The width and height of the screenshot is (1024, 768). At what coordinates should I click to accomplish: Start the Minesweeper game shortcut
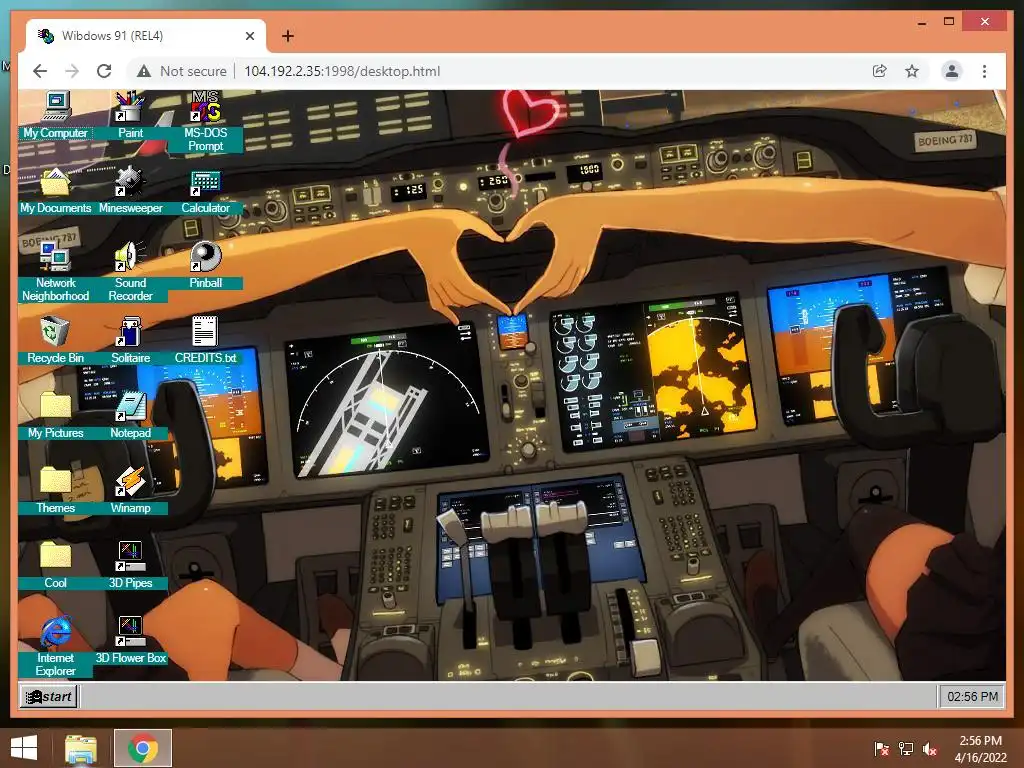coord(130,191)
